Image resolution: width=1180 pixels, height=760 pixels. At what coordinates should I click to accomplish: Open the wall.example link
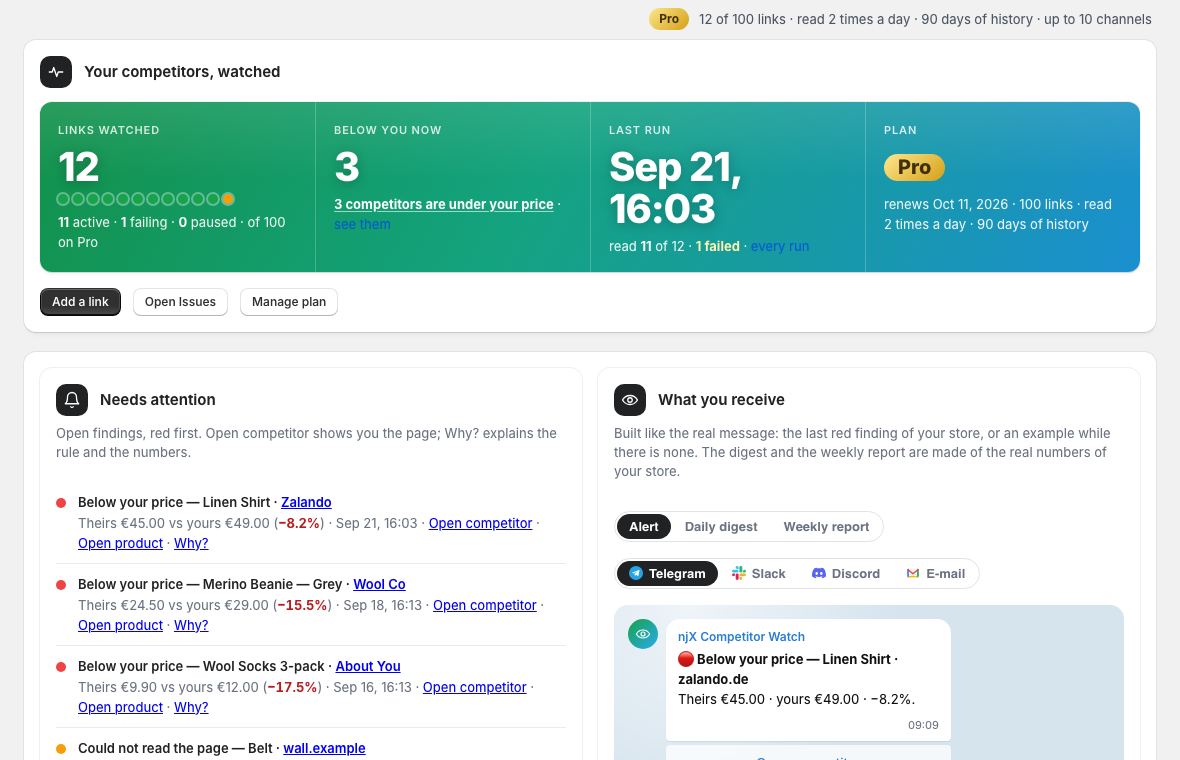tap(324, 749)
